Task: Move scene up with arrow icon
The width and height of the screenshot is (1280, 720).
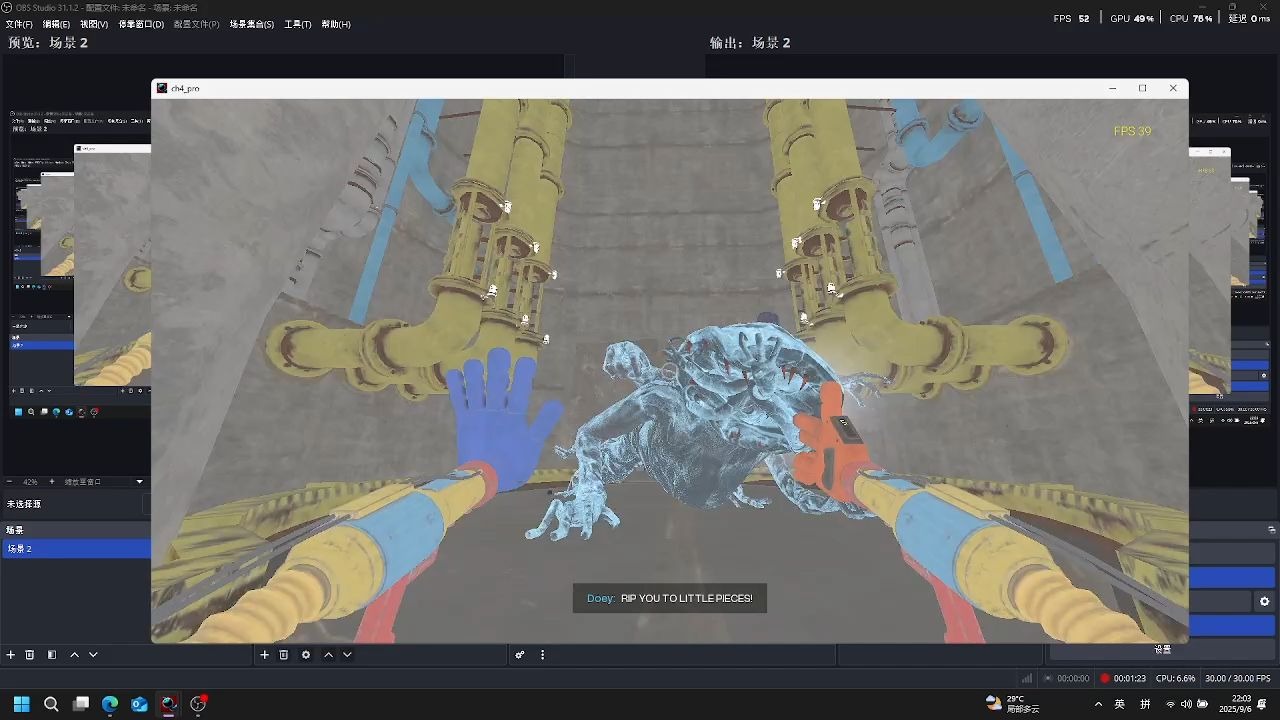Action: 74,655
